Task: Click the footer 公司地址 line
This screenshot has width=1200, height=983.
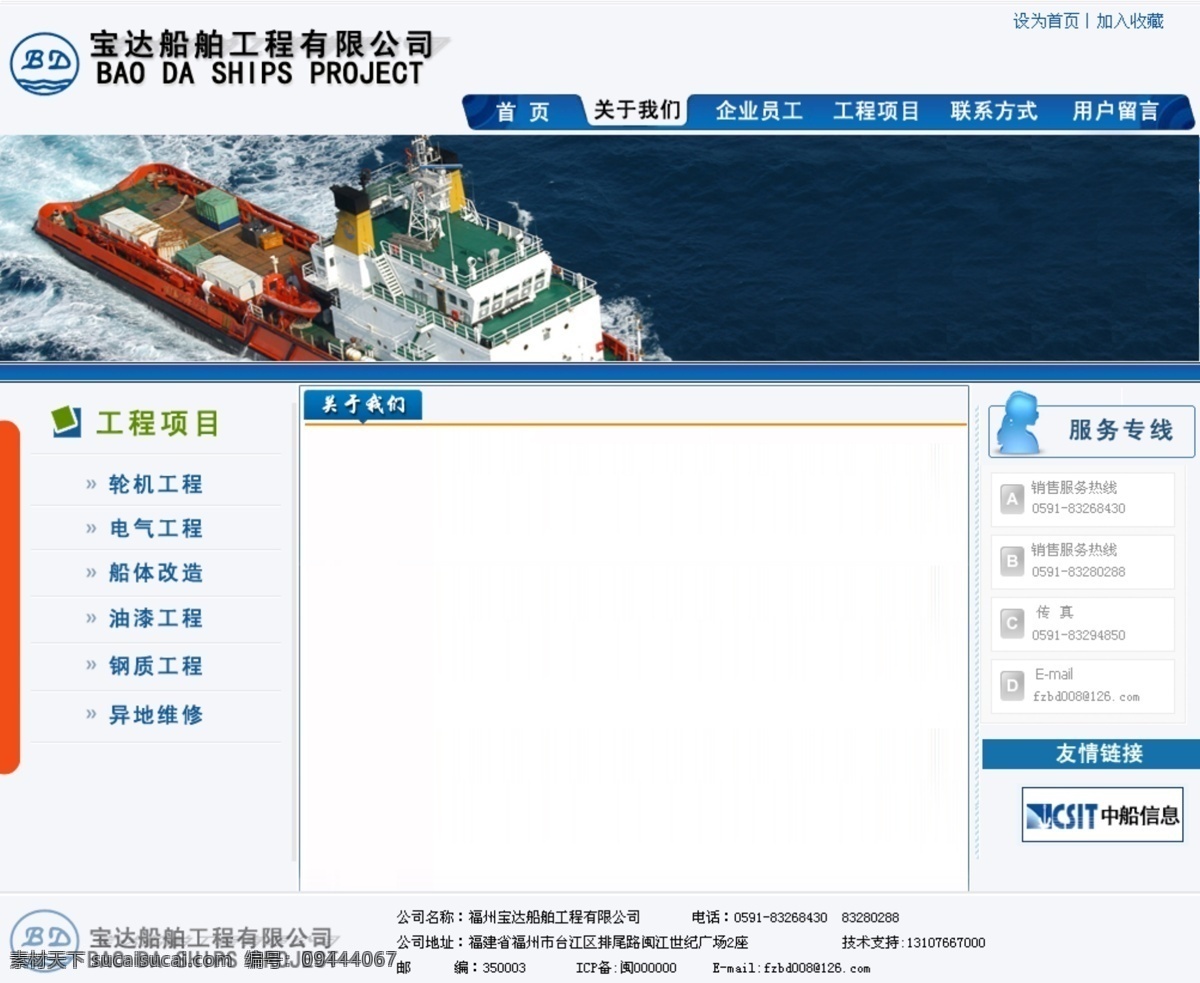Action: [x=572, y=942]
